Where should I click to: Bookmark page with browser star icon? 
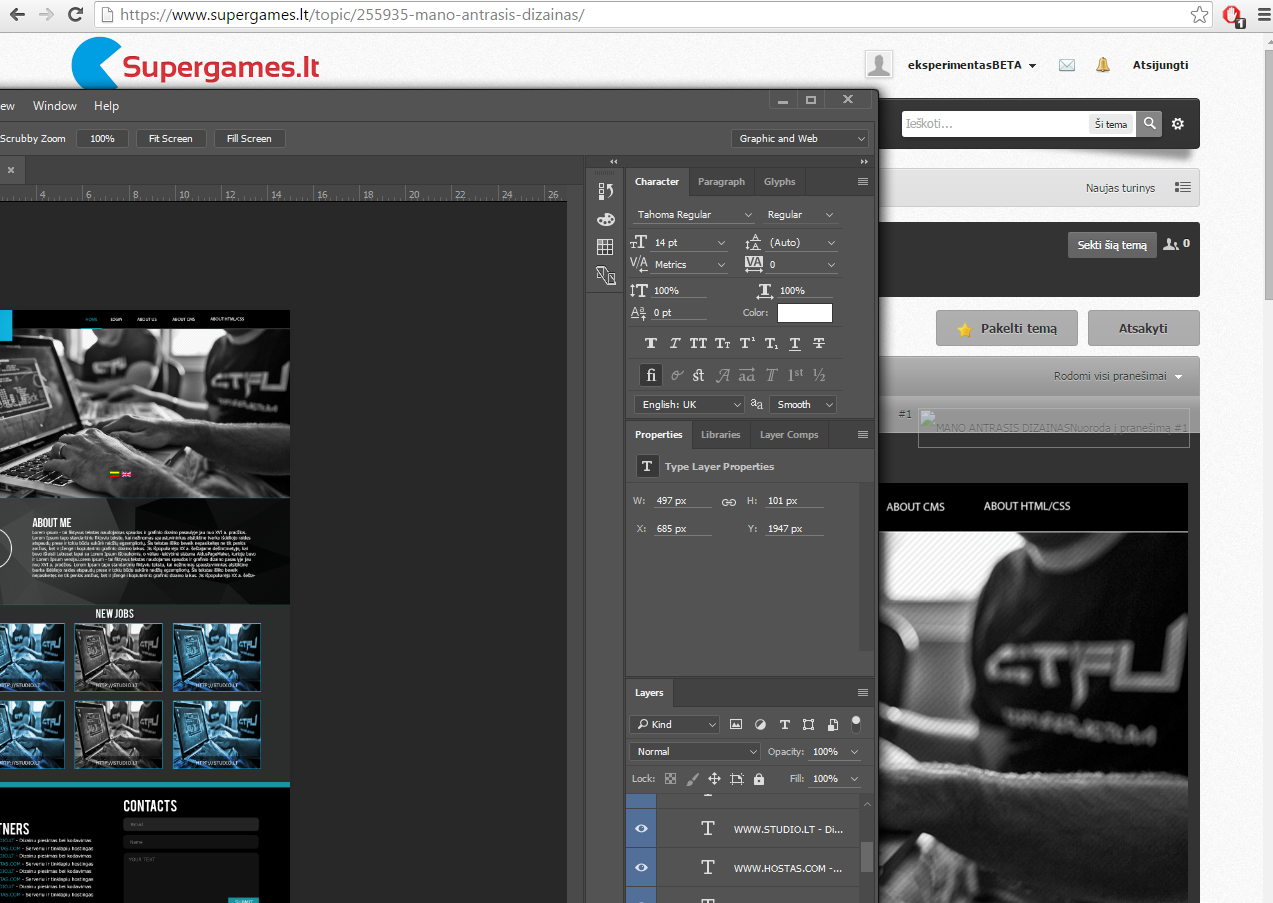pyautogui.click(x=1199, y=15)
